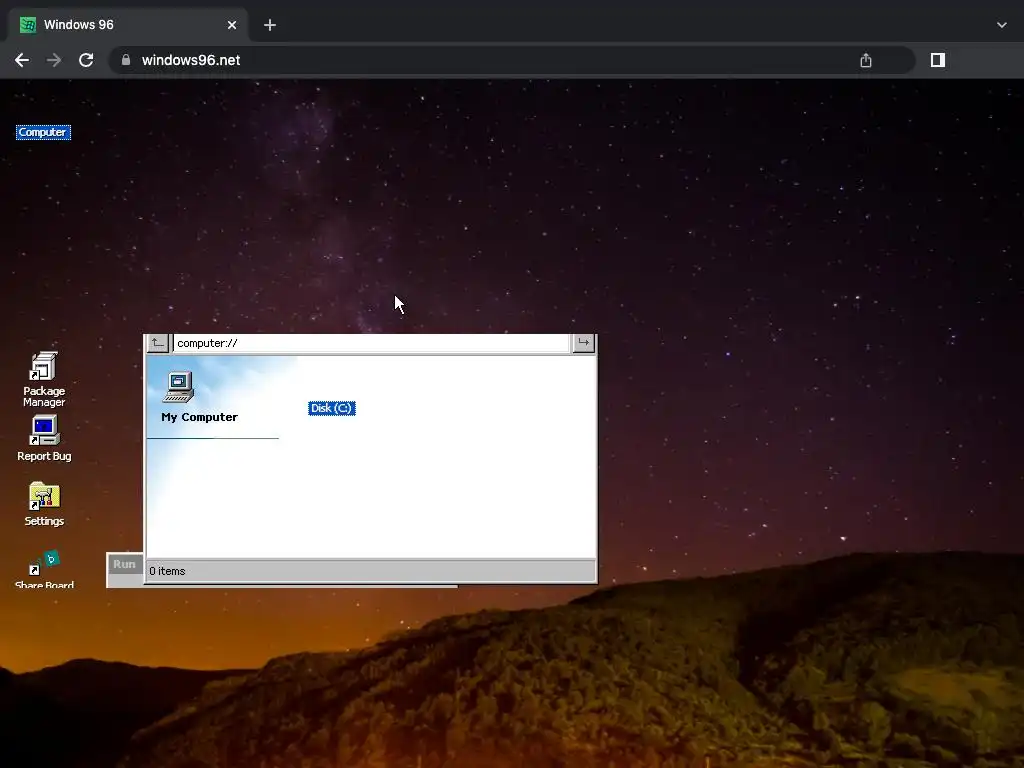Click the computer:// address field
1024x768 pixels.
tap(371, 344)
